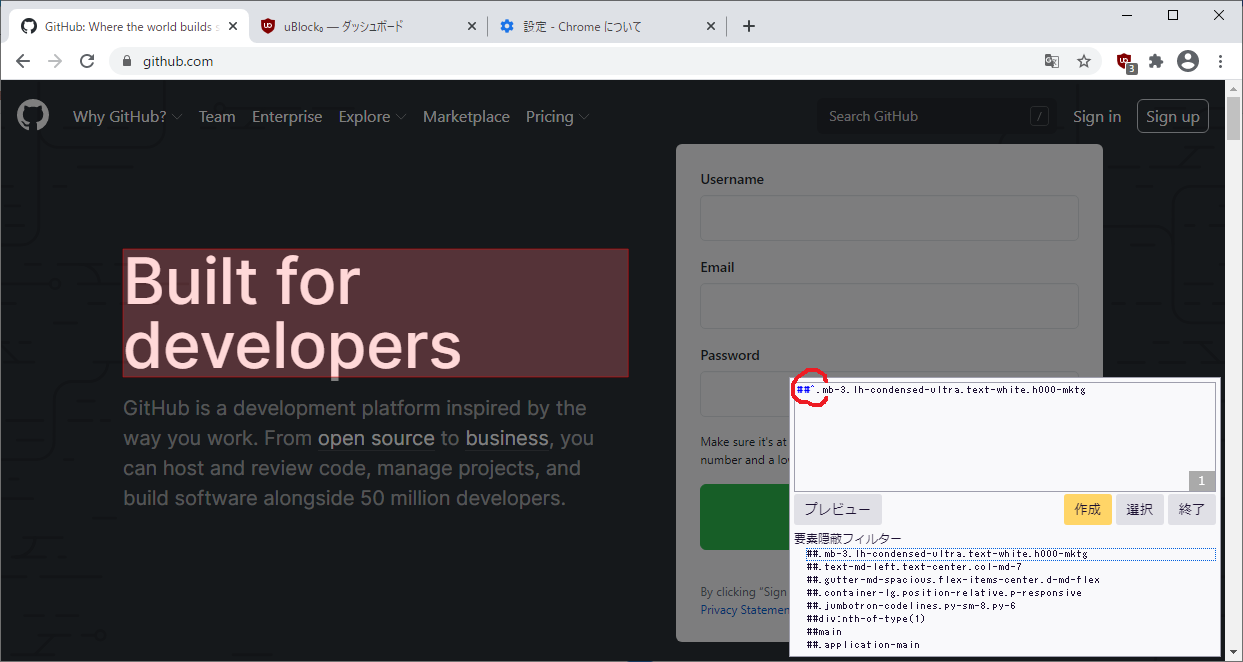Viewport: 1243px width, 662px height.
Task: Select the ##main filter in the hiding filter list
Action: click(824, 631)
